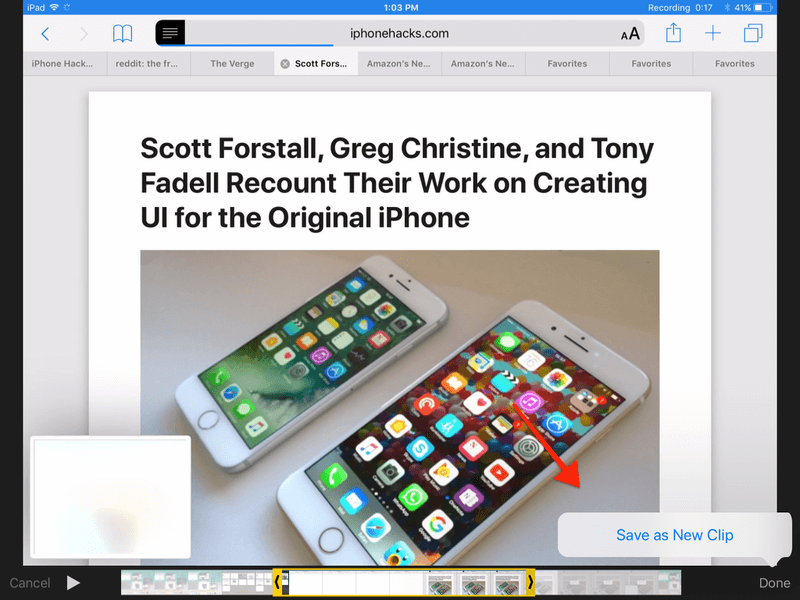Click the left yellow trim handle

click(x=277, y=582)
